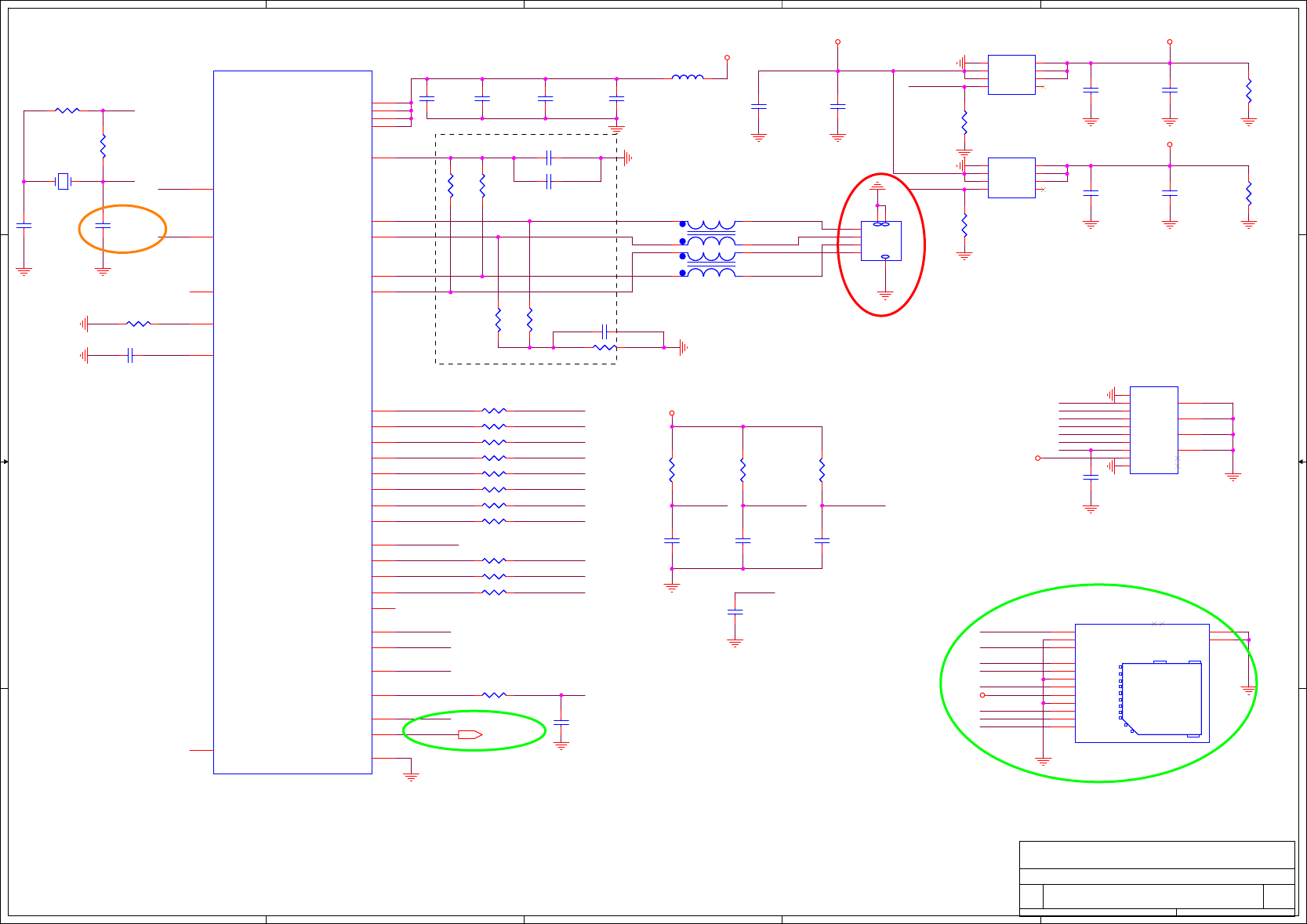Click the left border arrow marker

tap(5, 462)
